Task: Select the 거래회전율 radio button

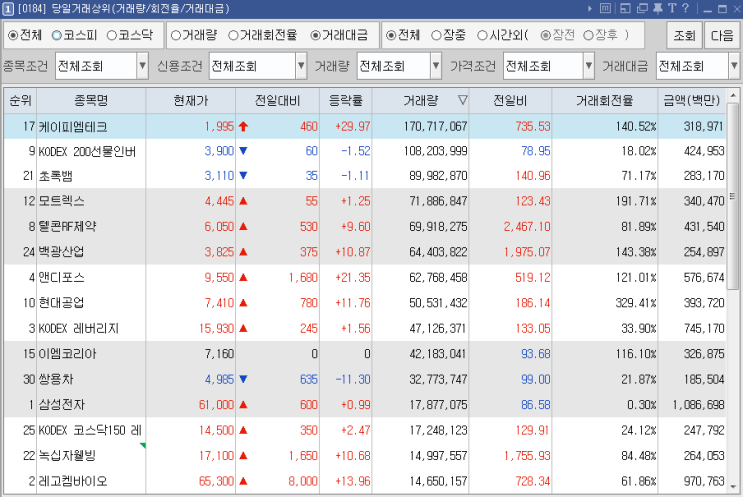Action: click(233, 35)
